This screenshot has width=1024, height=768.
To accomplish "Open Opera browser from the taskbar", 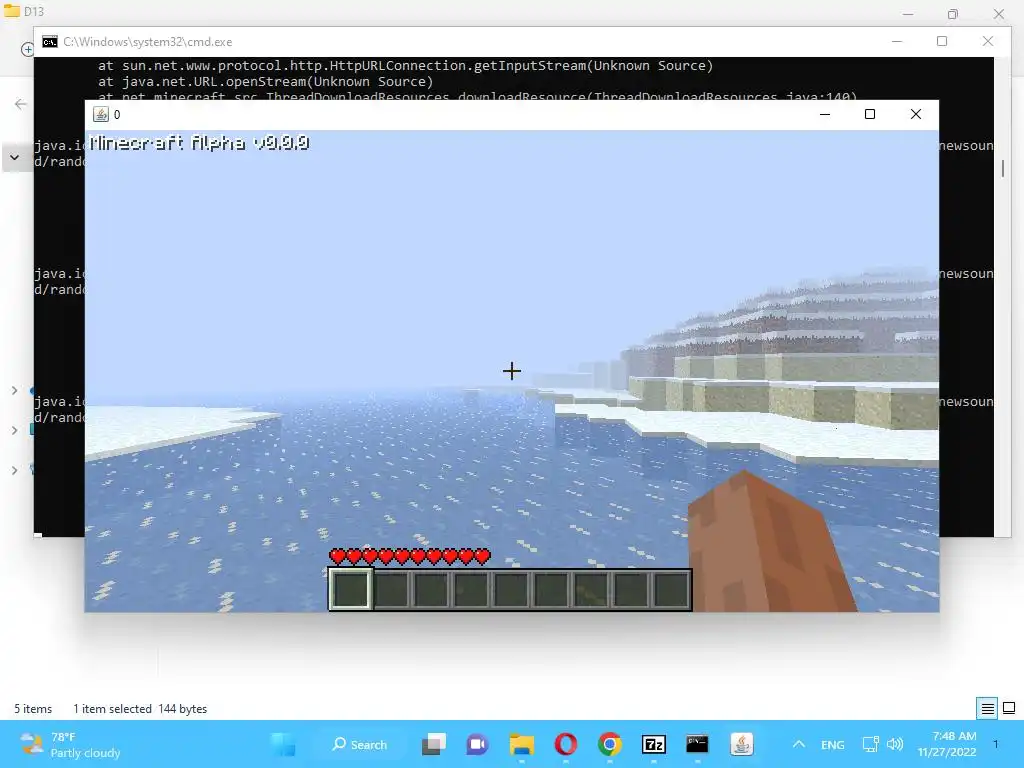I will click(x=566, y=744).
